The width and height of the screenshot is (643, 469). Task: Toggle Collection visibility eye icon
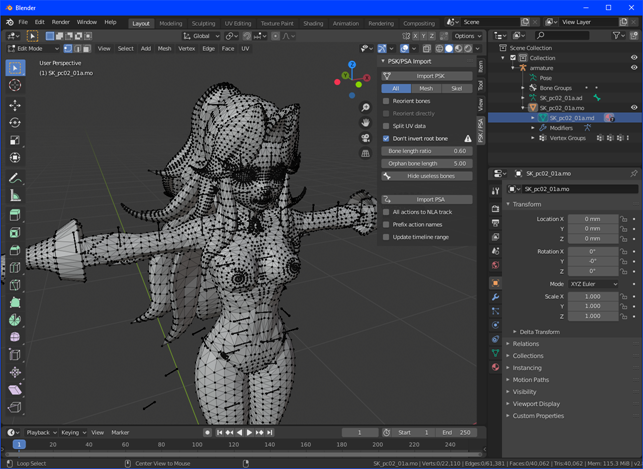coord(634,58)
